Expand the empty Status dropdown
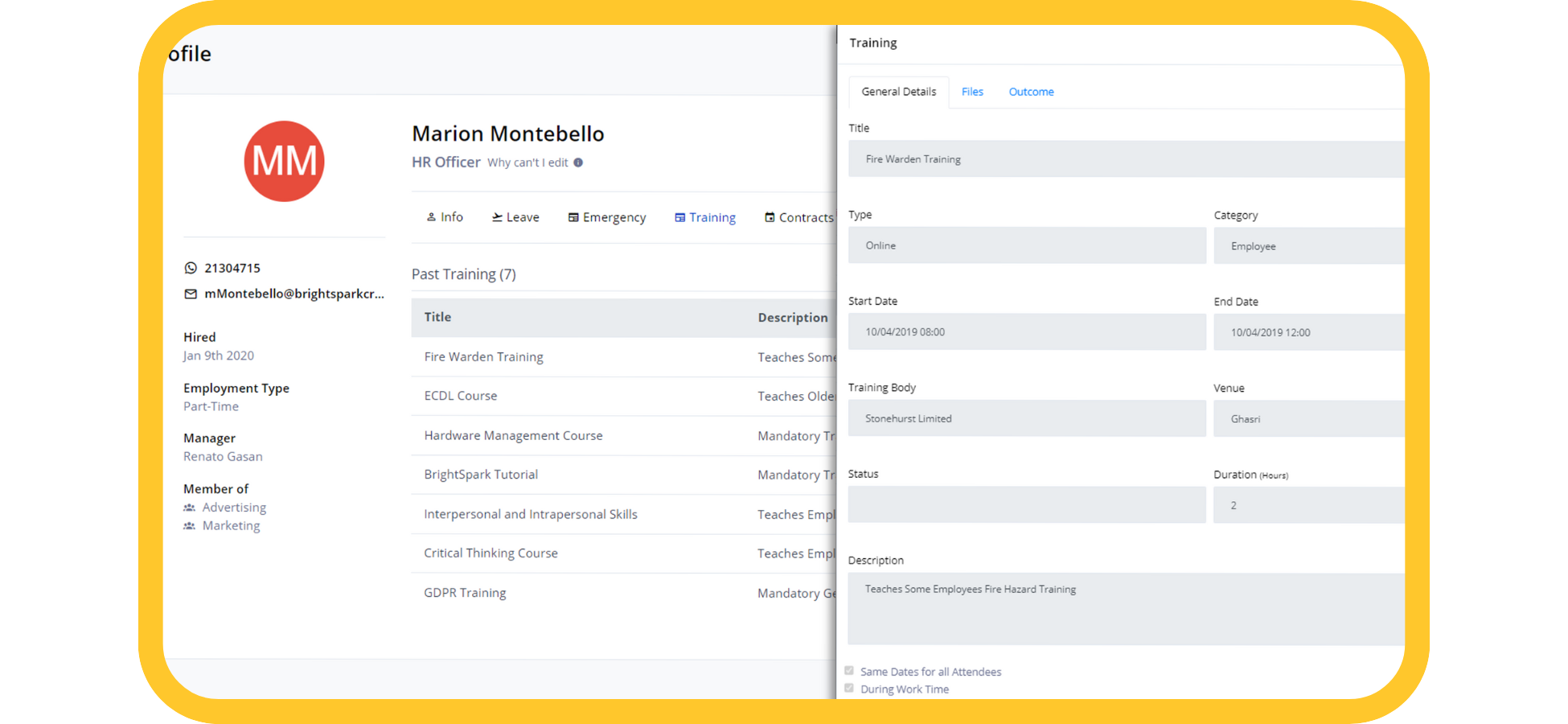 [x=1026, y=505]
